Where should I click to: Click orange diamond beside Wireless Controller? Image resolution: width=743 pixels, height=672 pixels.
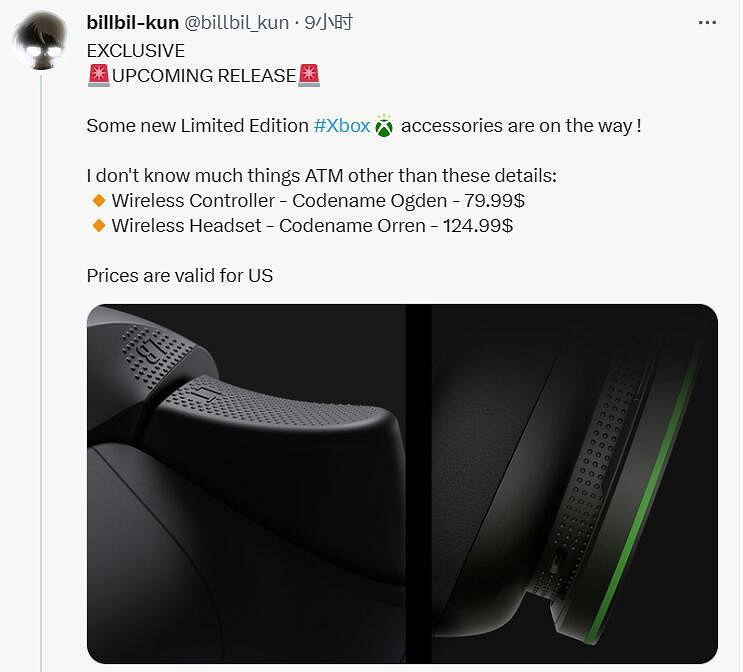[99, 200]
